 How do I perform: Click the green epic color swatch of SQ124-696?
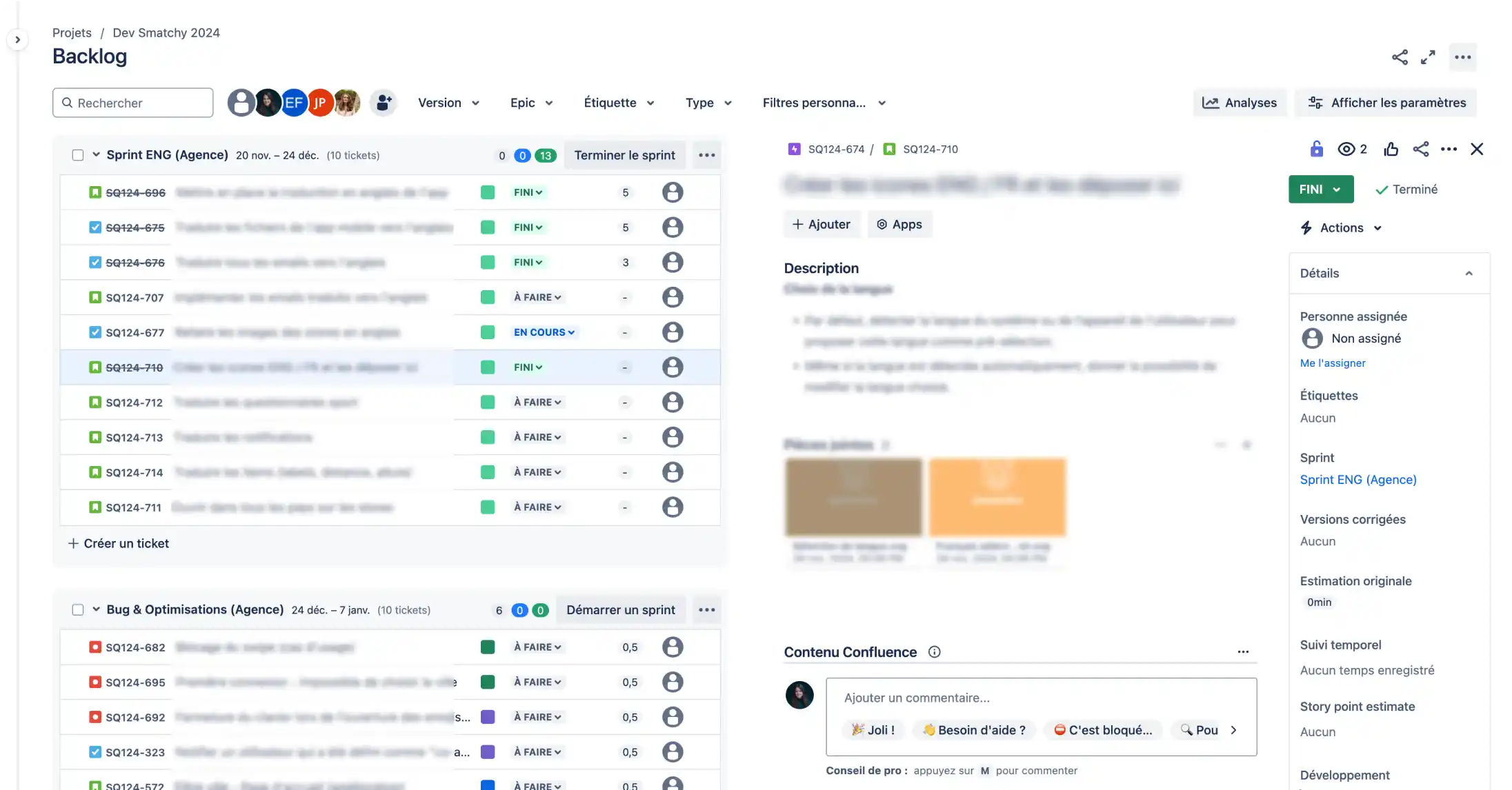pyautogui.click(x=488, y=192)
